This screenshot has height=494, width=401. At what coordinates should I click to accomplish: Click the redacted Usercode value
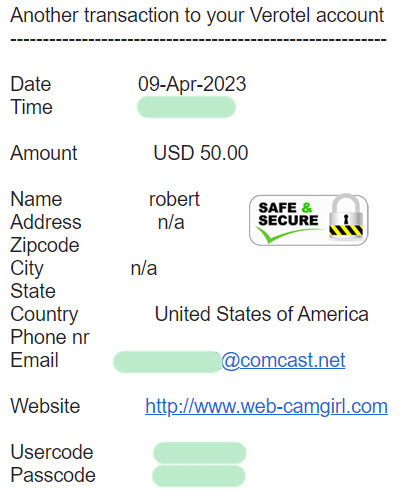(199, 453)
